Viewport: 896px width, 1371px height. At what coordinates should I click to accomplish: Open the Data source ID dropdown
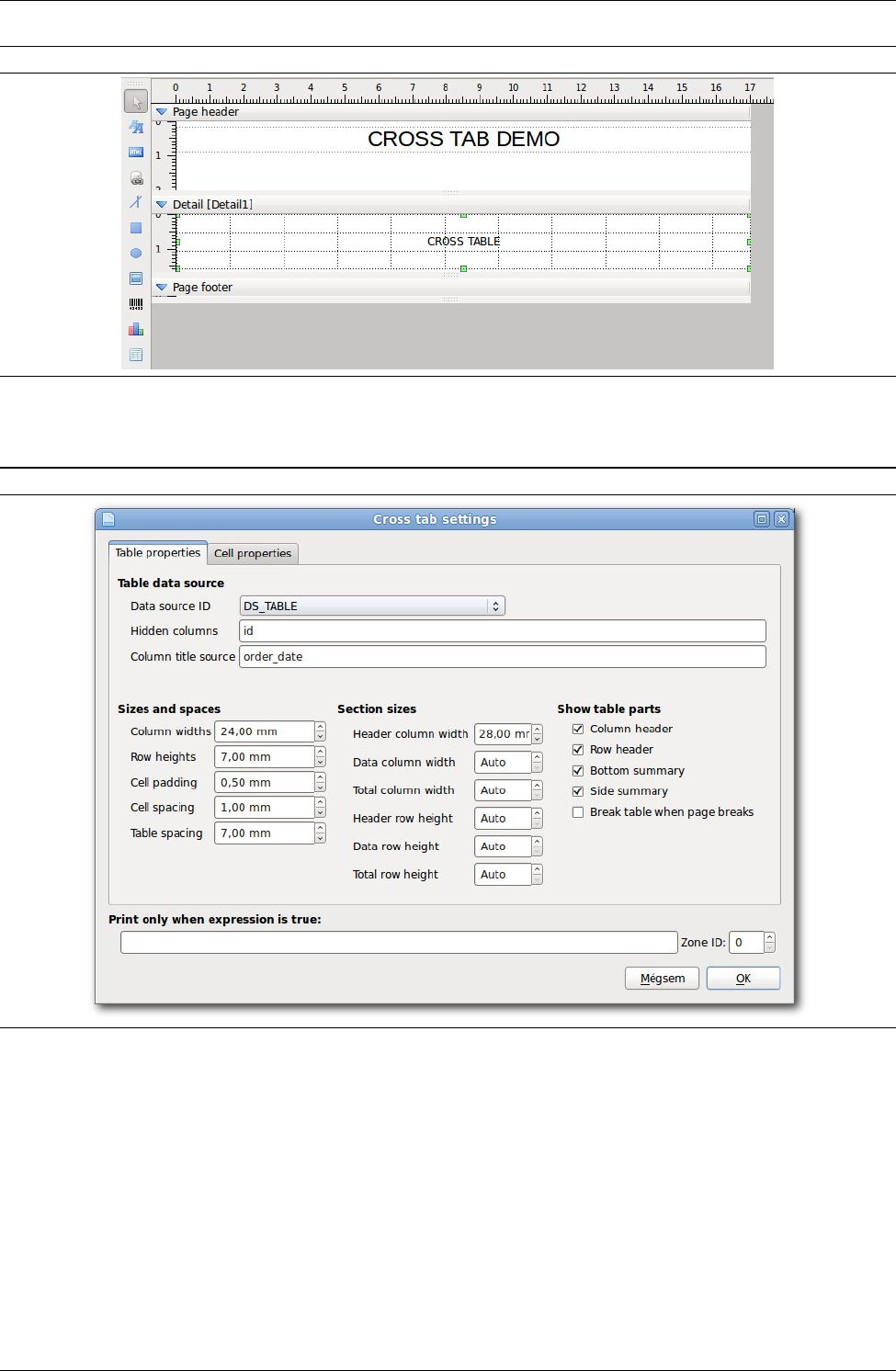click(372, 606)
